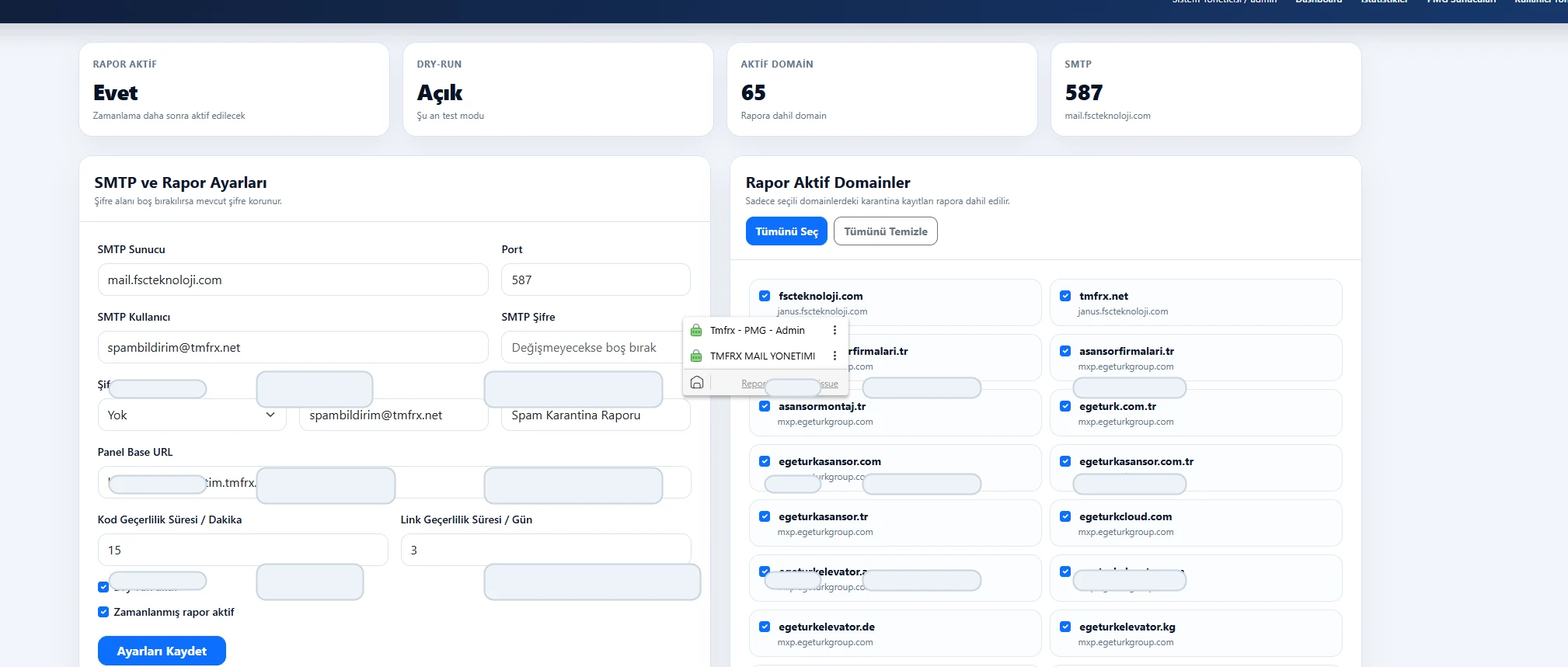Toggle the egeturkelevator.kg domain checkbox
Image resolution: width=1568 pixels, height=667 pixels.
1065,627
